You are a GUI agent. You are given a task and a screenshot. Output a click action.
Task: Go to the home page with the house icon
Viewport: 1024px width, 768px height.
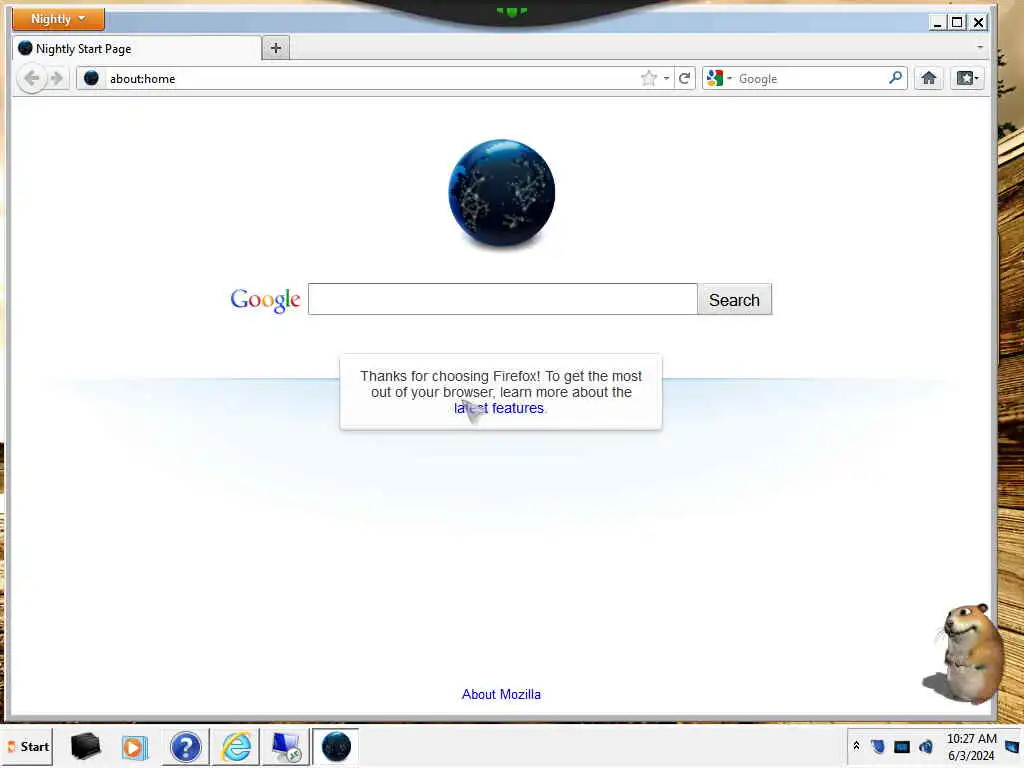pos(928,78)
